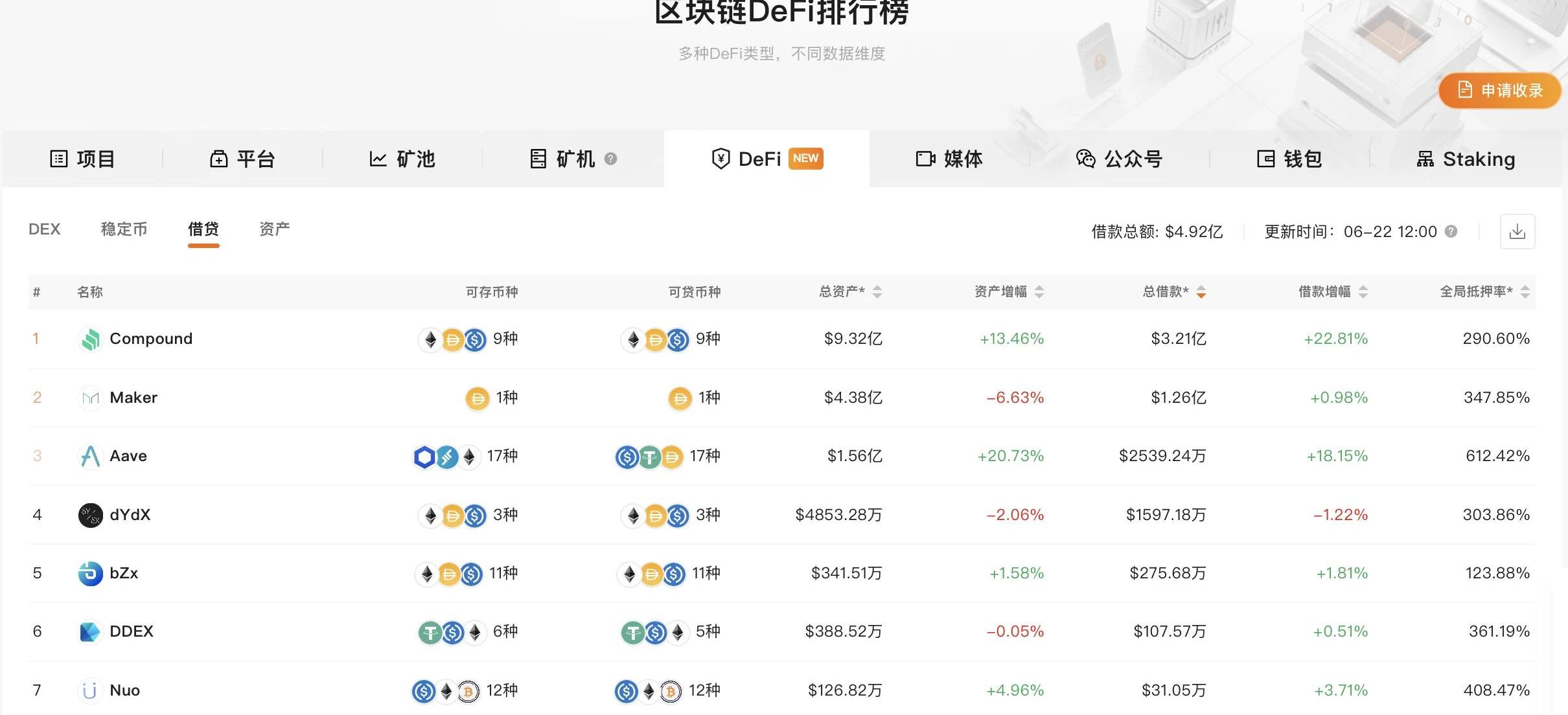
Task: Click the DDEX logo icon
Action: [x=90, y=631]
